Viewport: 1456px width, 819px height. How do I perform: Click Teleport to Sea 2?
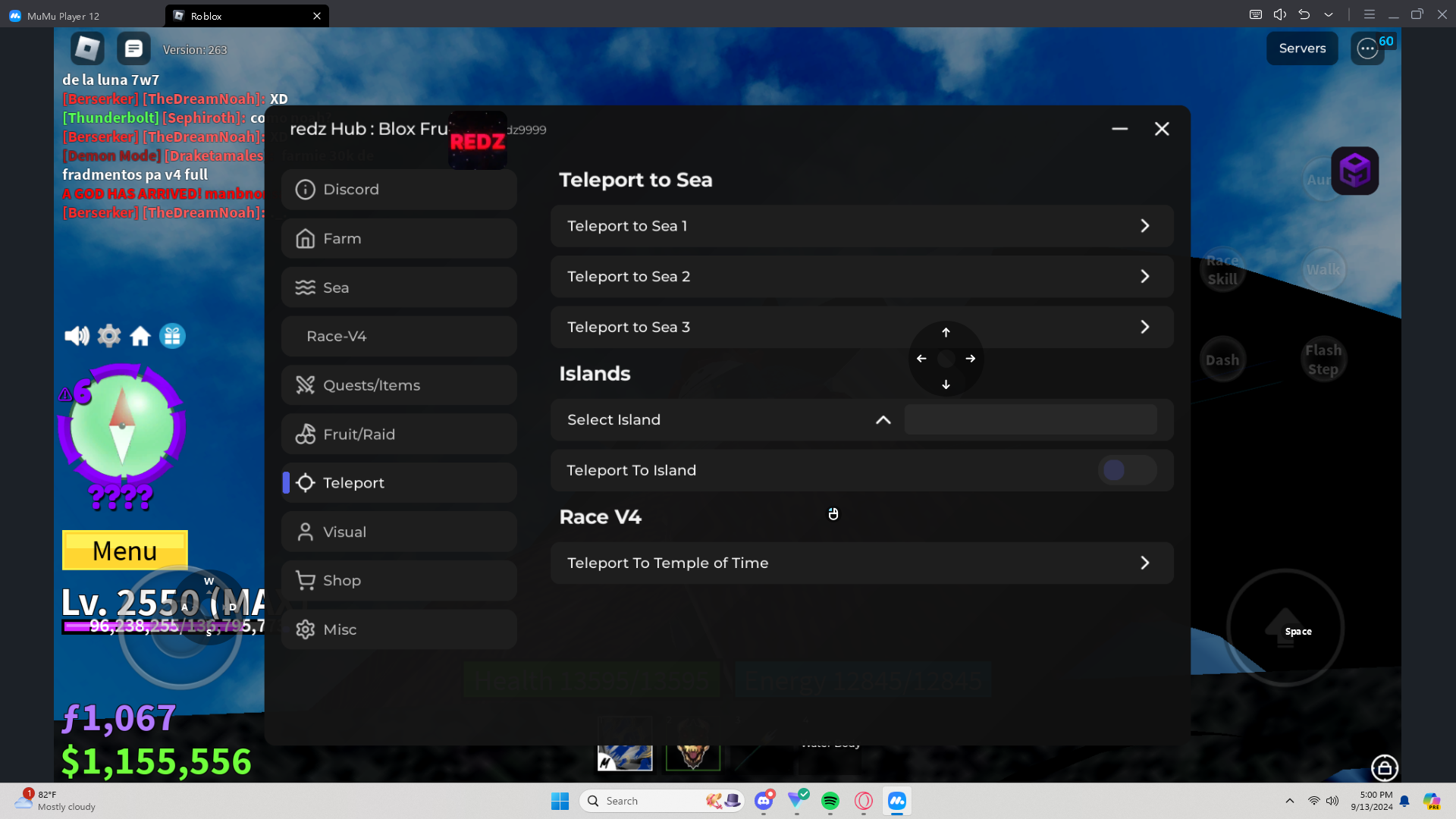[862, 277]
